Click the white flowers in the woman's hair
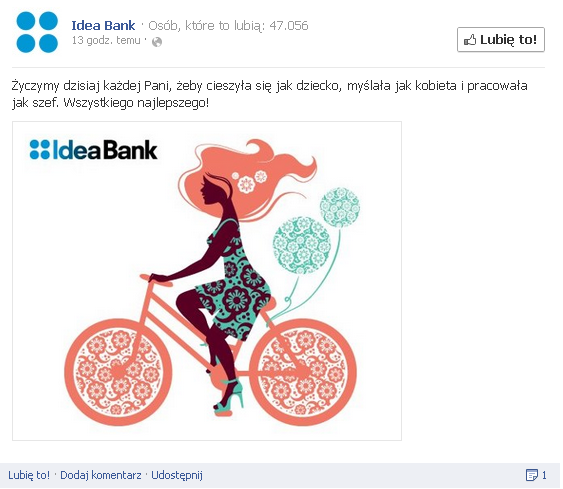Image resolution: width=563 pixels, height=489 pixels. [x=249, y=181]
